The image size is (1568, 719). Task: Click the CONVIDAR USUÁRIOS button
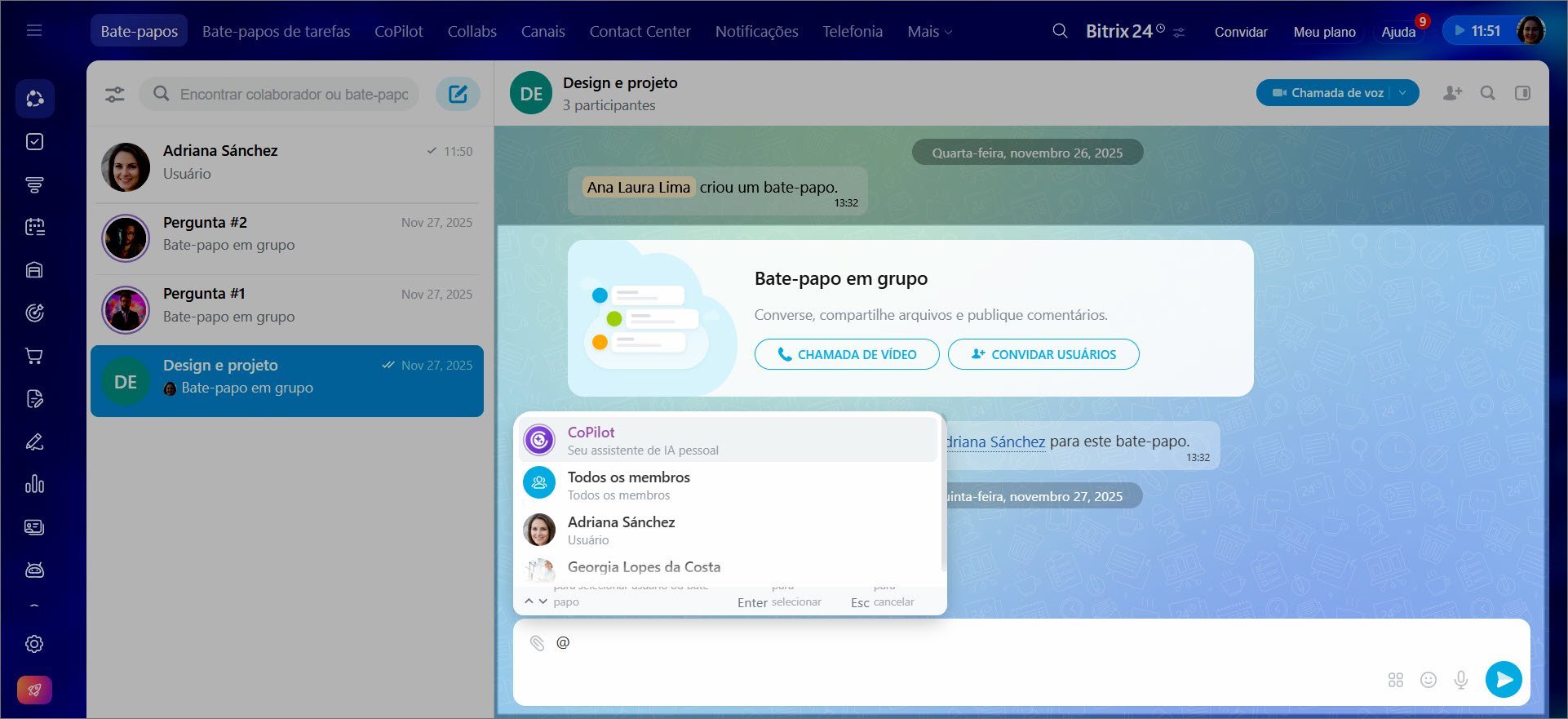(1043, 354)
